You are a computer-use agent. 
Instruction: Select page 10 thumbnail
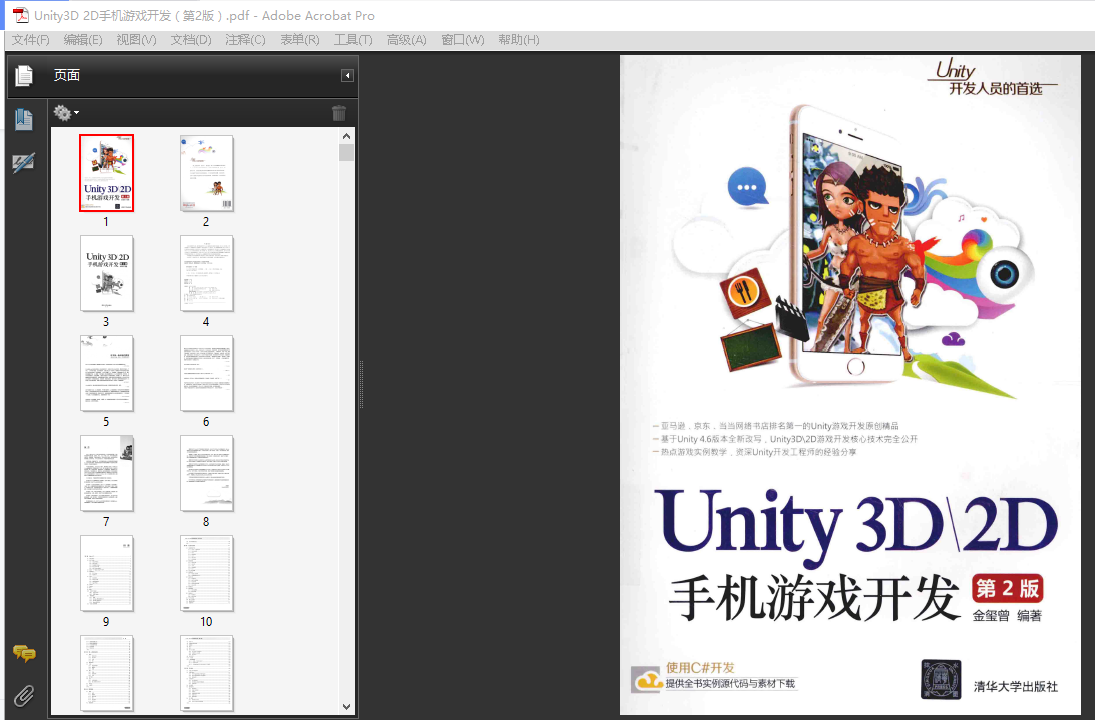[x=206, y=573]
